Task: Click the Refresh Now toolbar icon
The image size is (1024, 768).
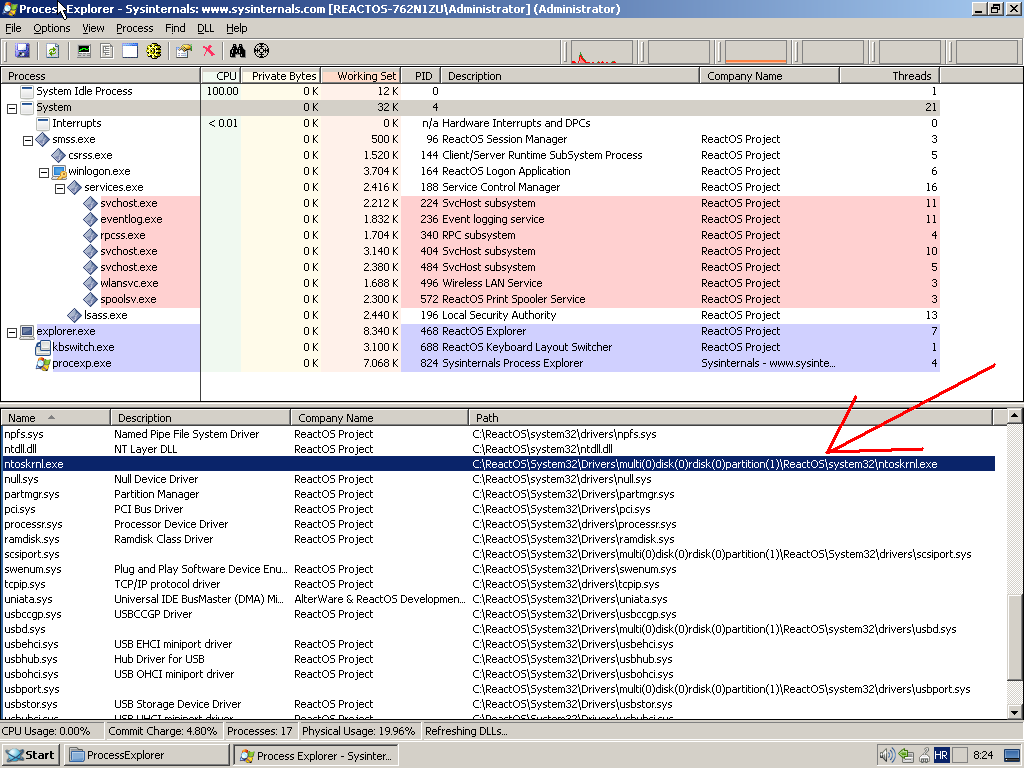Action: pos(52,51)
